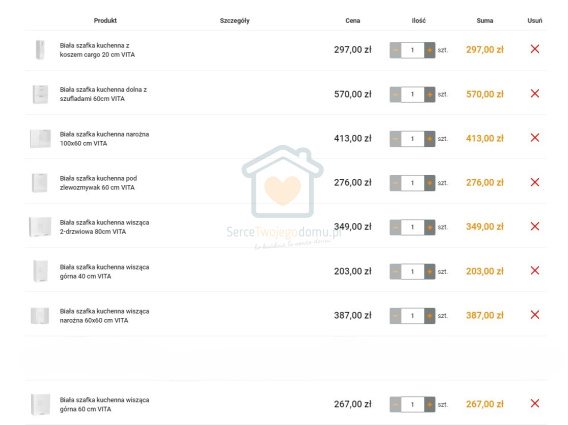Increase quantity of the cargo basket cabinet

pos(430,50)
